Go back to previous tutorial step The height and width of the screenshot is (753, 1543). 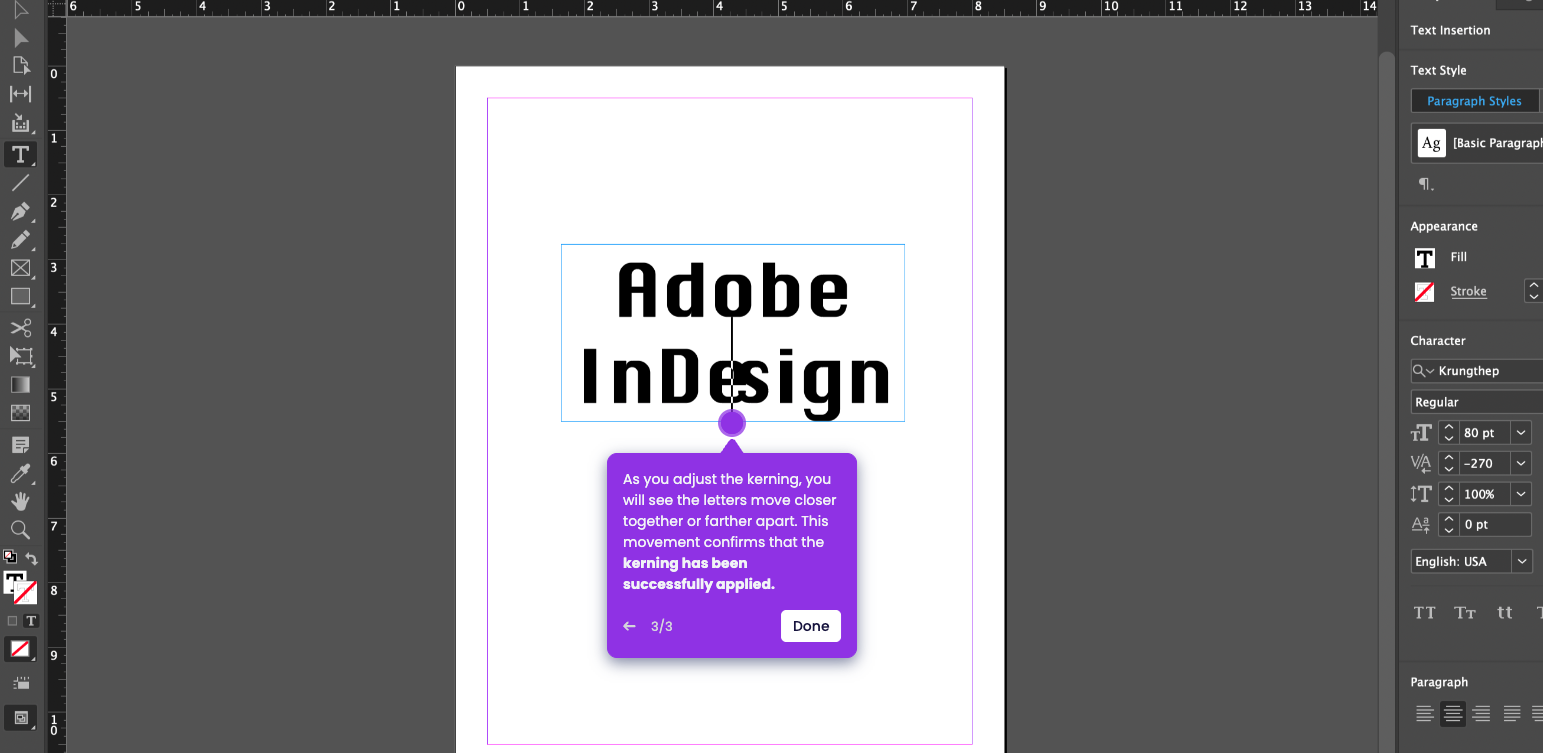(629, 626)
